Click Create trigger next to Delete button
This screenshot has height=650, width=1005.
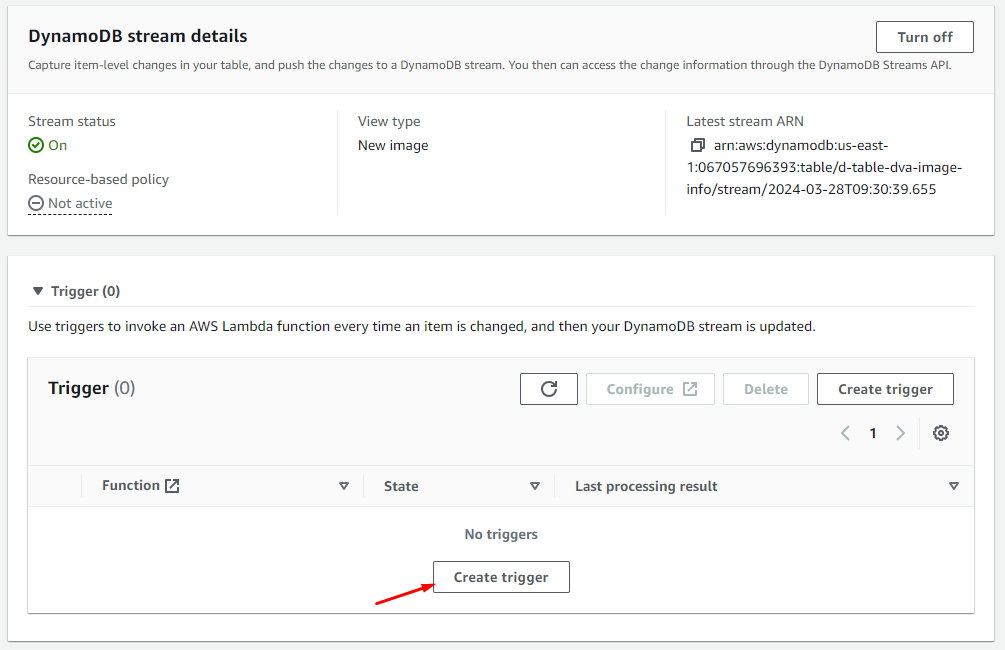885,389
